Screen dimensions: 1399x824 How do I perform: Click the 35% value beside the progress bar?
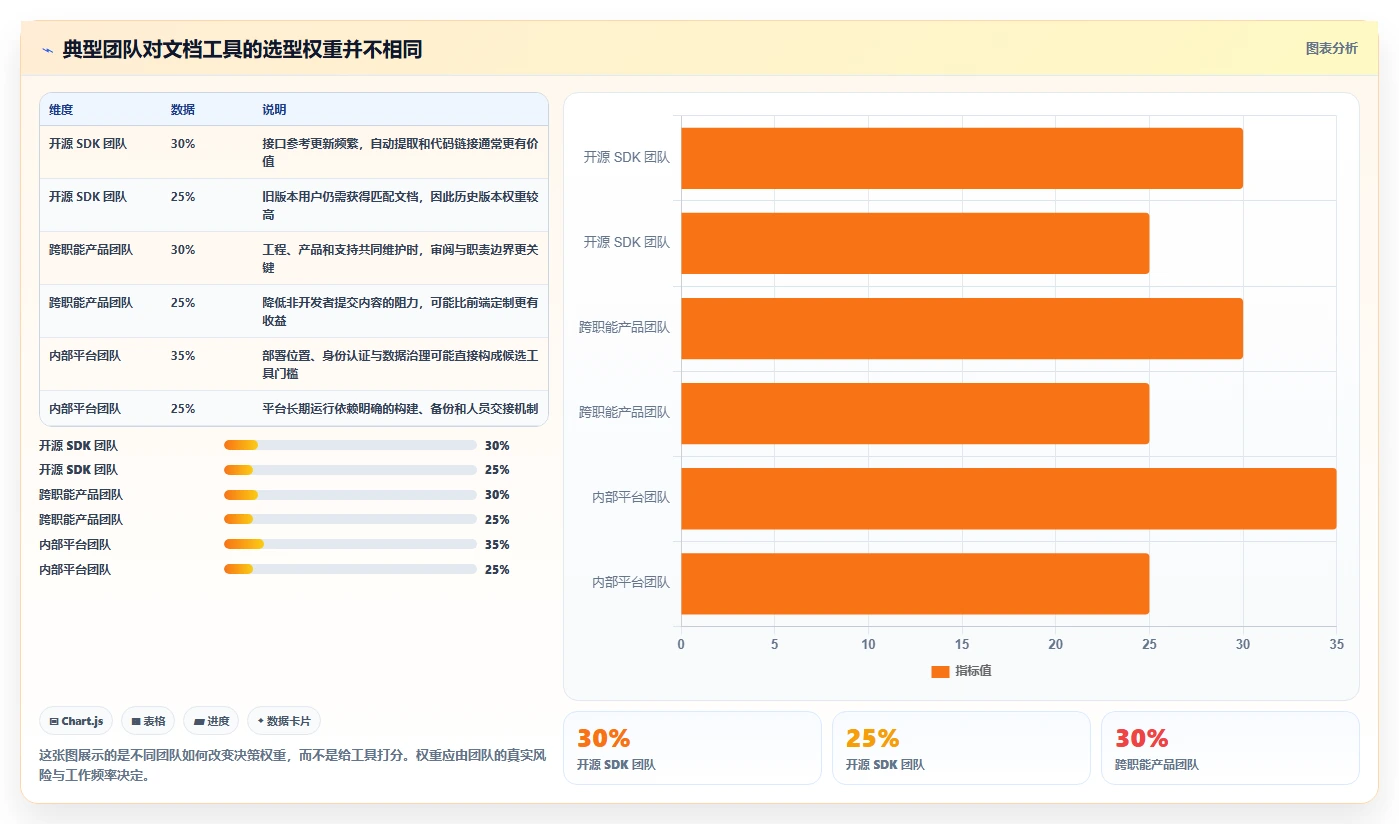(x=497, y=544)
